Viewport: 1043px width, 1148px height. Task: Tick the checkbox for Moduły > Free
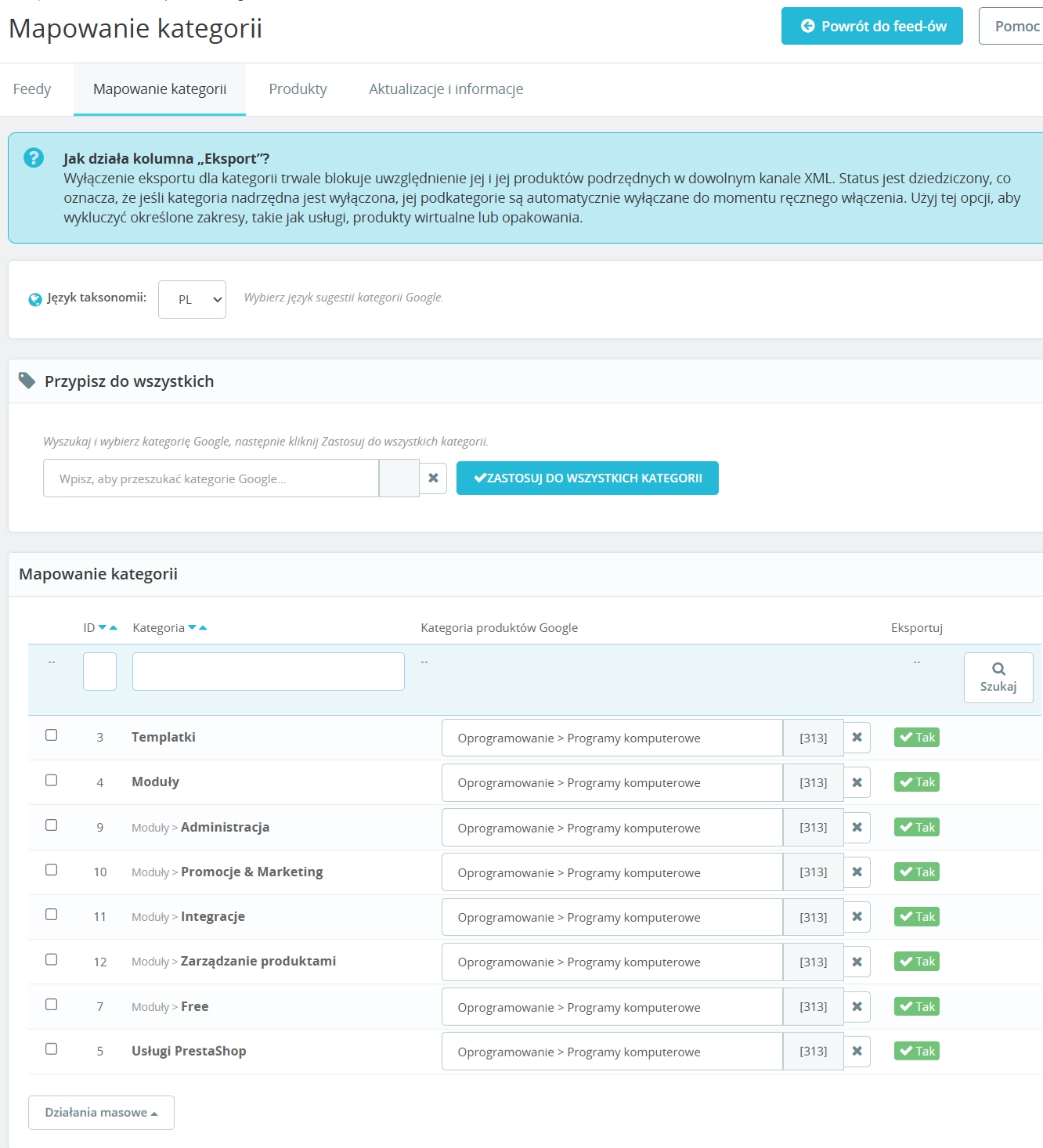click(x=52, y=1004)
